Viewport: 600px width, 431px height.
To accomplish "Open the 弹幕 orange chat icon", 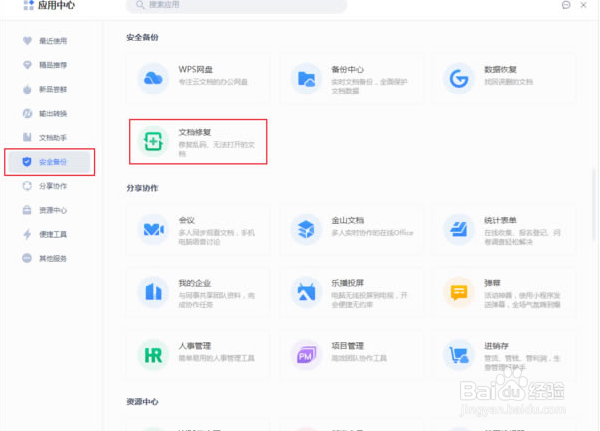I will coord(459,292).
